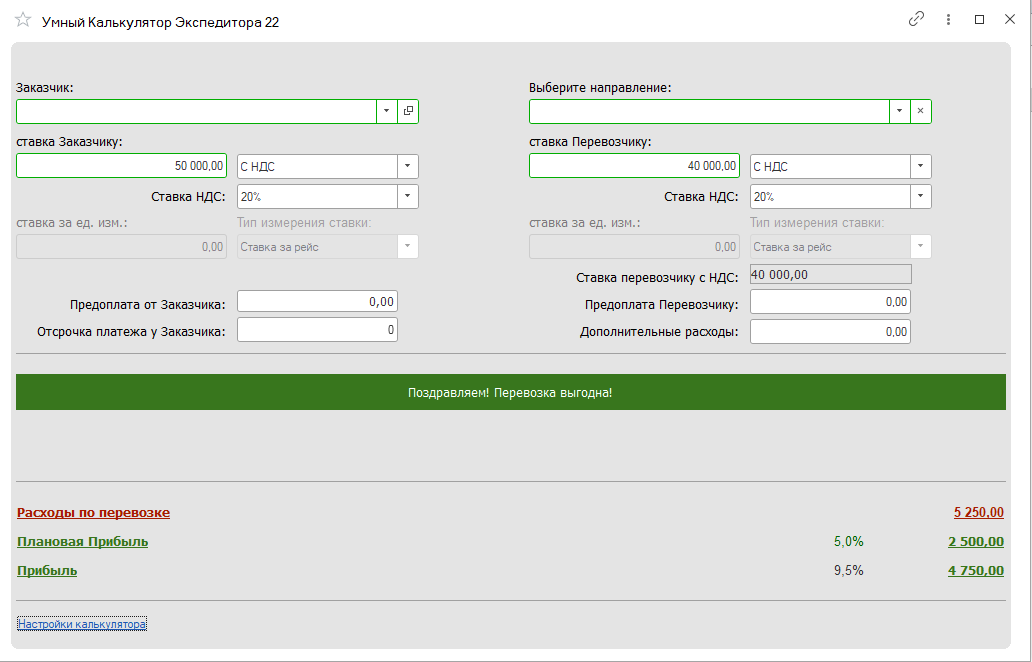Open carrier rate С НДС dropdown

coord(920,166)
